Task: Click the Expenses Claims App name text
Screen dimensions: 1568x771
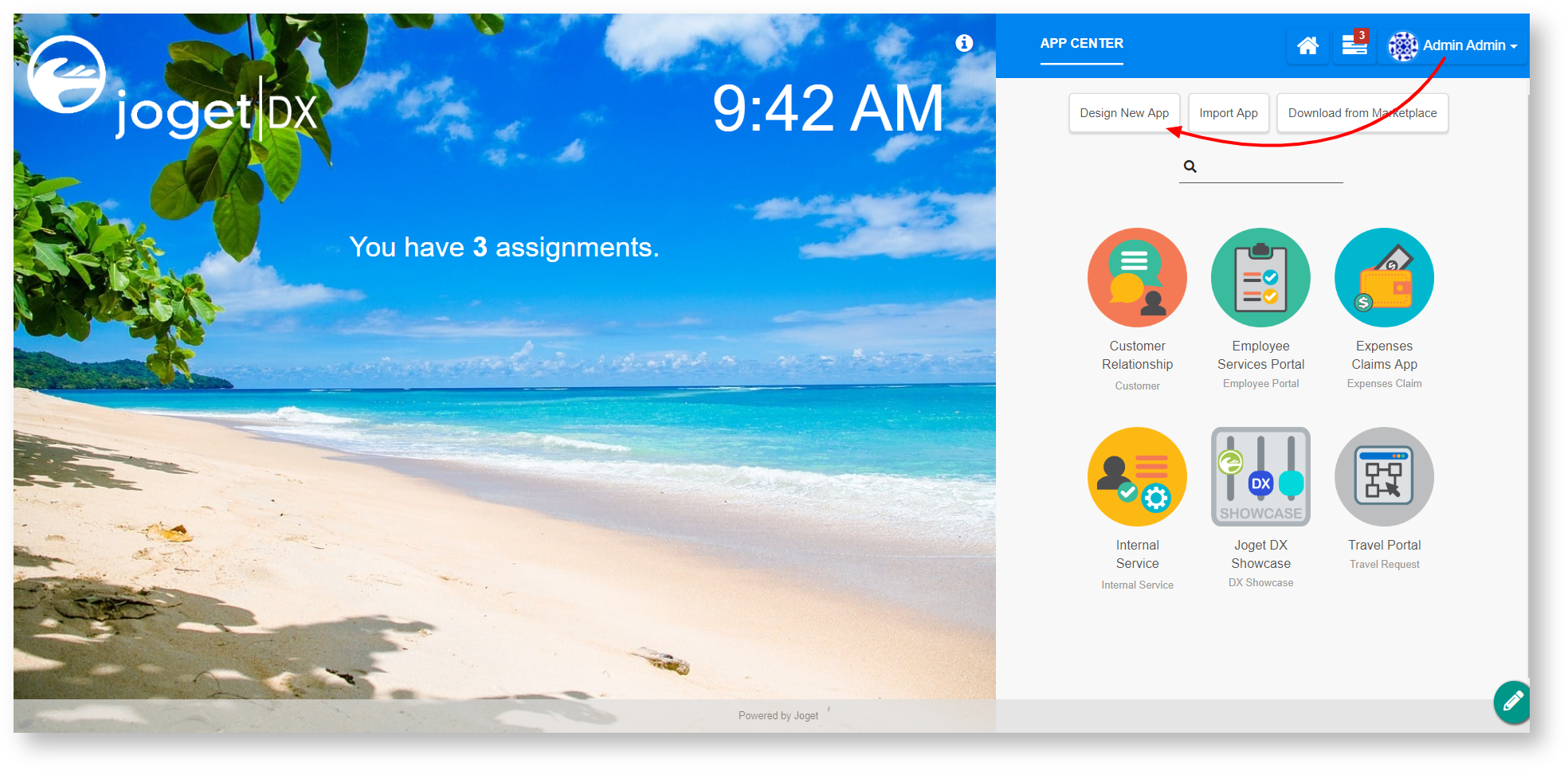Action: tap(1384, 355)
